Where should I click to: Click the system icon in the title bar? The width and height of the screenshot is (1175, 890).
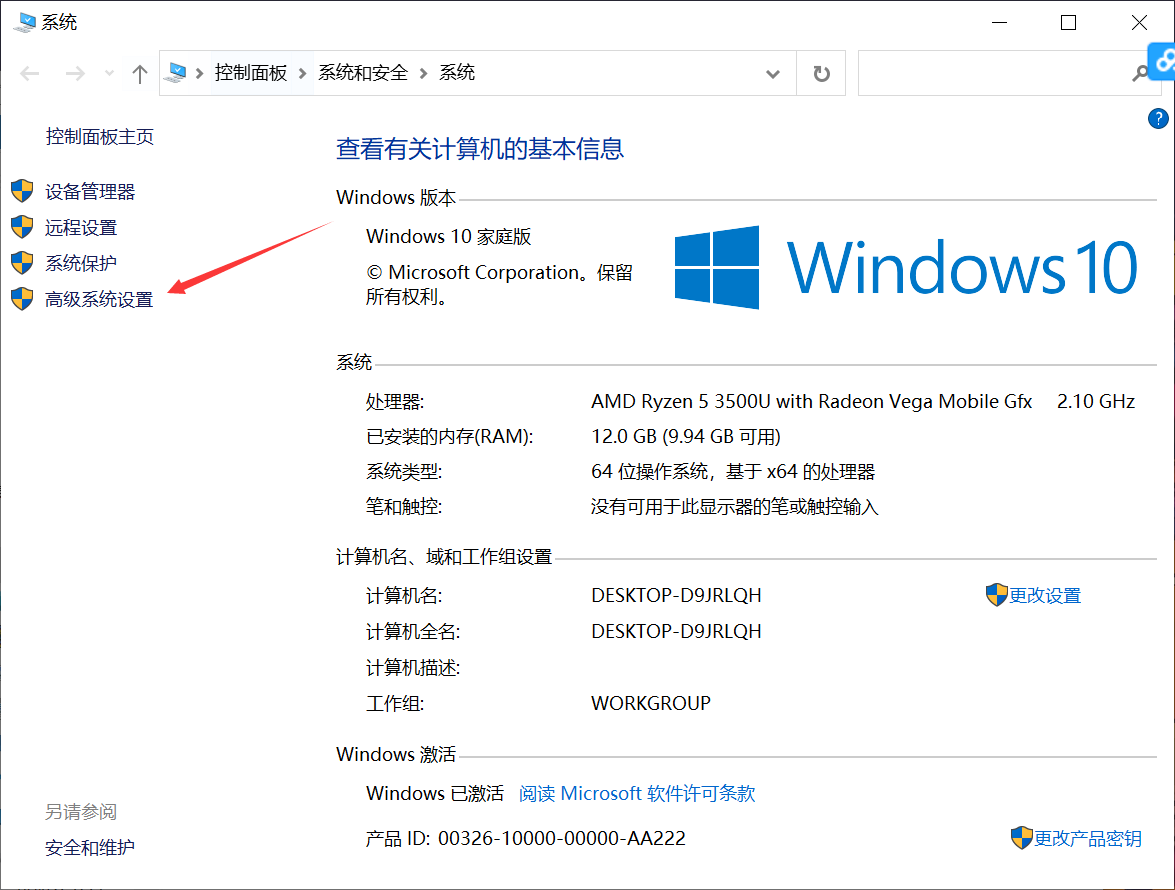pos(25,22)
